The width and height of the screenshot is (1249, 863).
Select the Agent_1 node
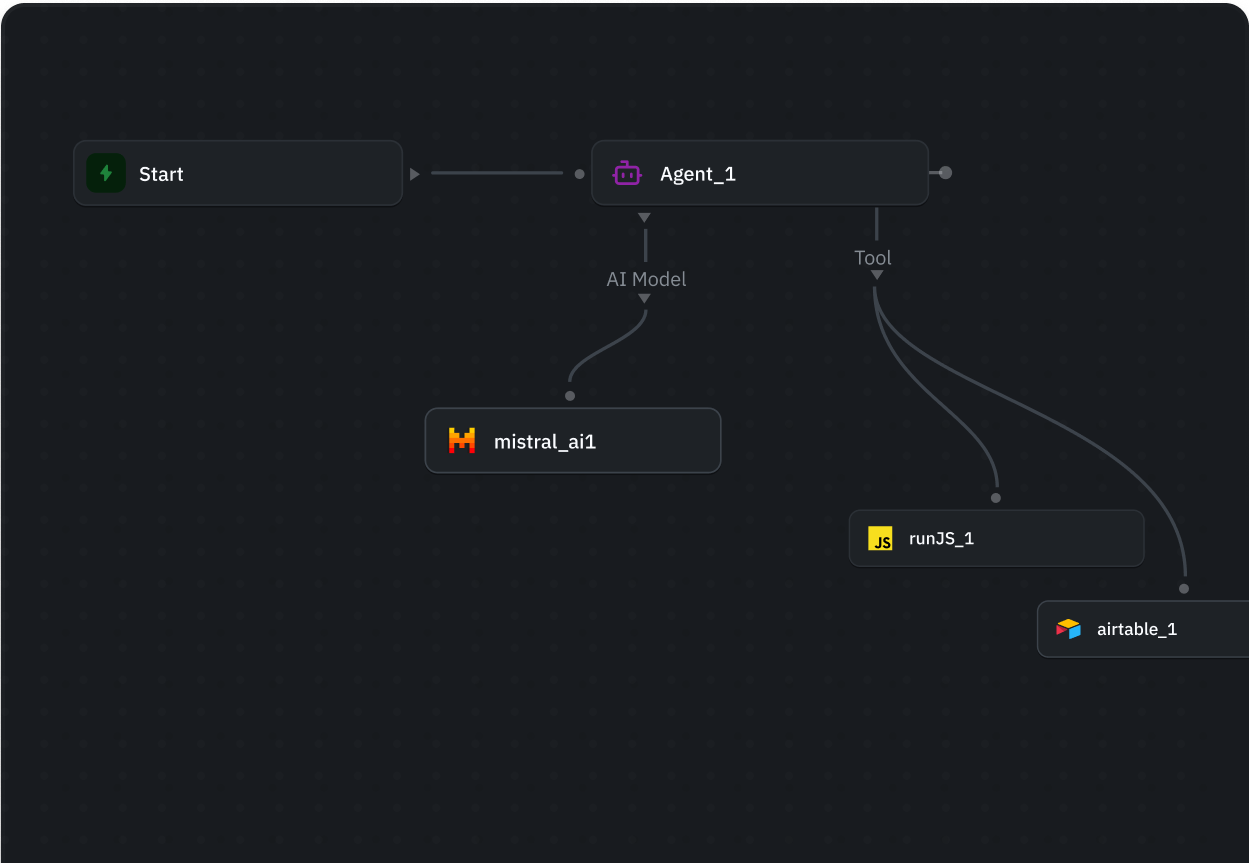tap(760, 173)
